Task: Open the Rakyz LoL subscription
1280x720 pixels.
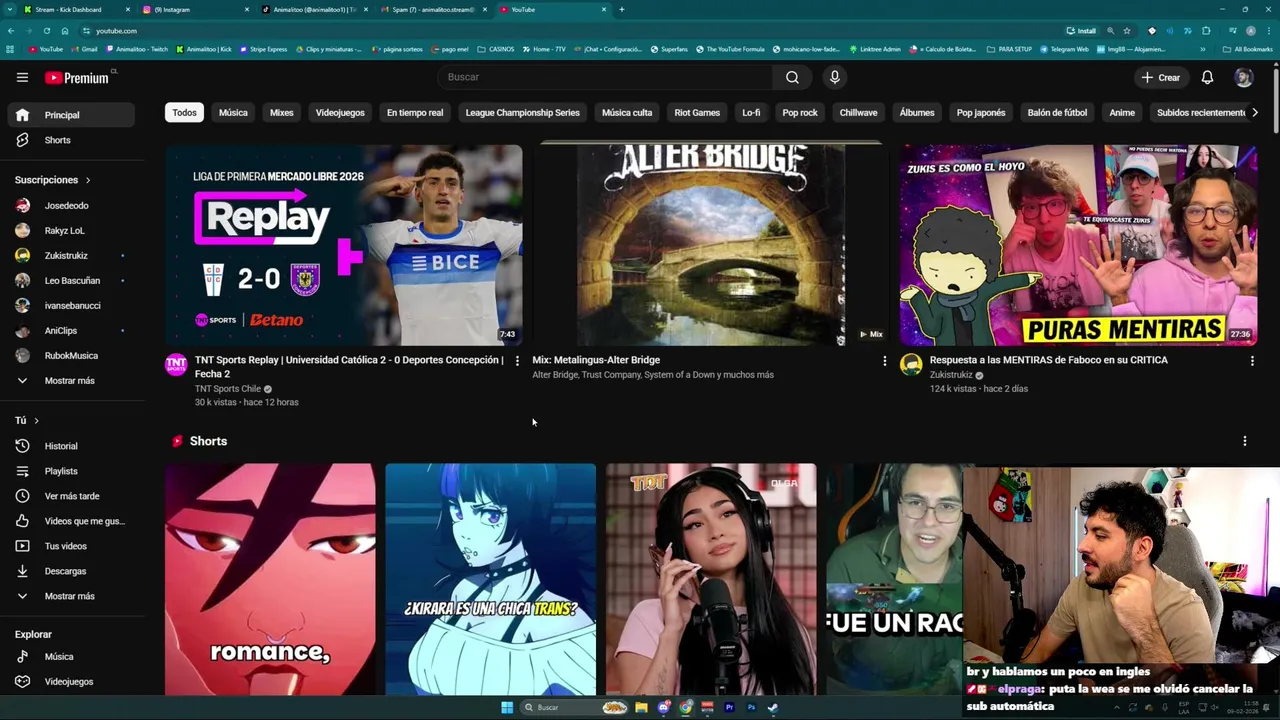Action: pos(71,230)
